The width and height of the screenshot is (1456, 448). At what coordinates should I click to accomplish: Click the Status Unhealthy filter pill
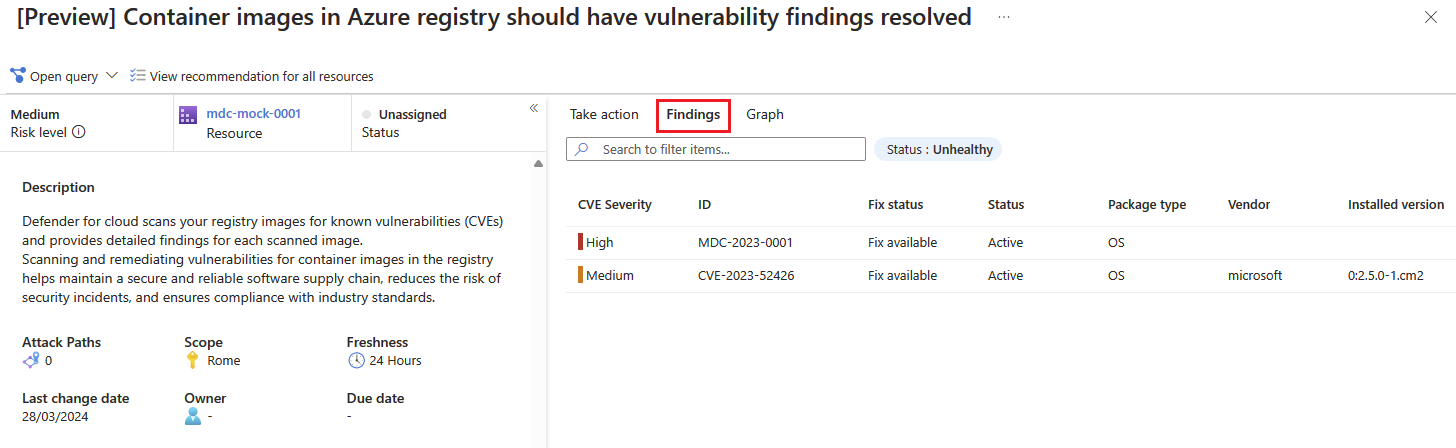pyautogui.click(x=938, y=149)
